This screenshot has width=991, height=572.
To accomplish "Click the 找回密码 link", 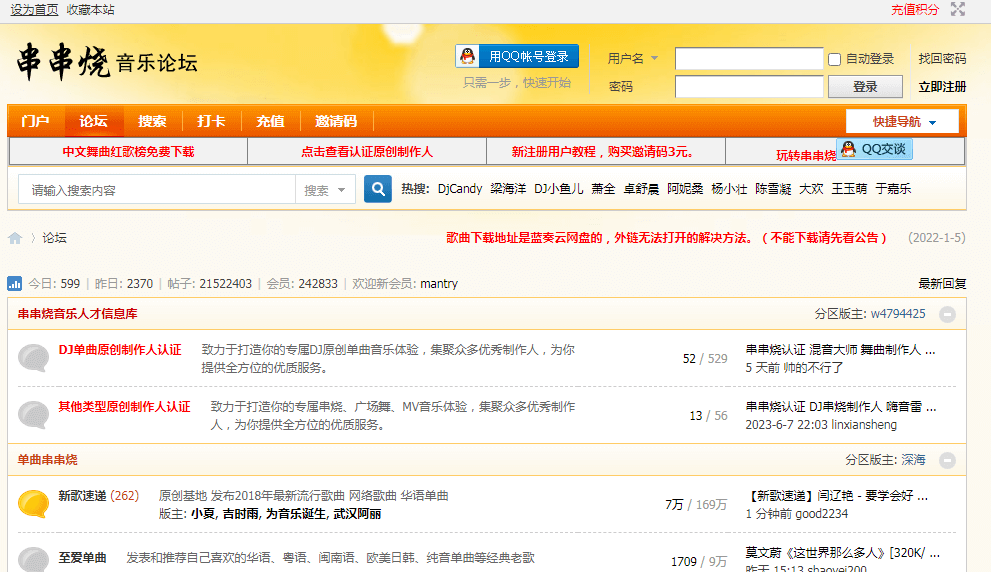I will tap(942, 59).
